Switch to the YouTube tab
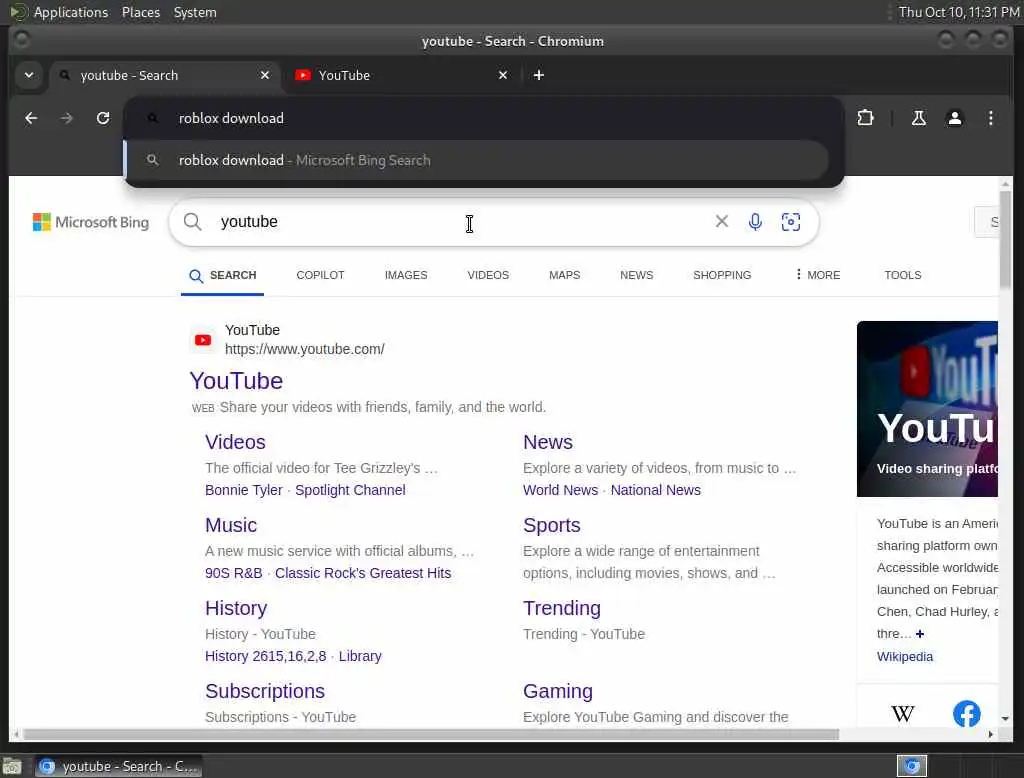 (x=400, y=75)
